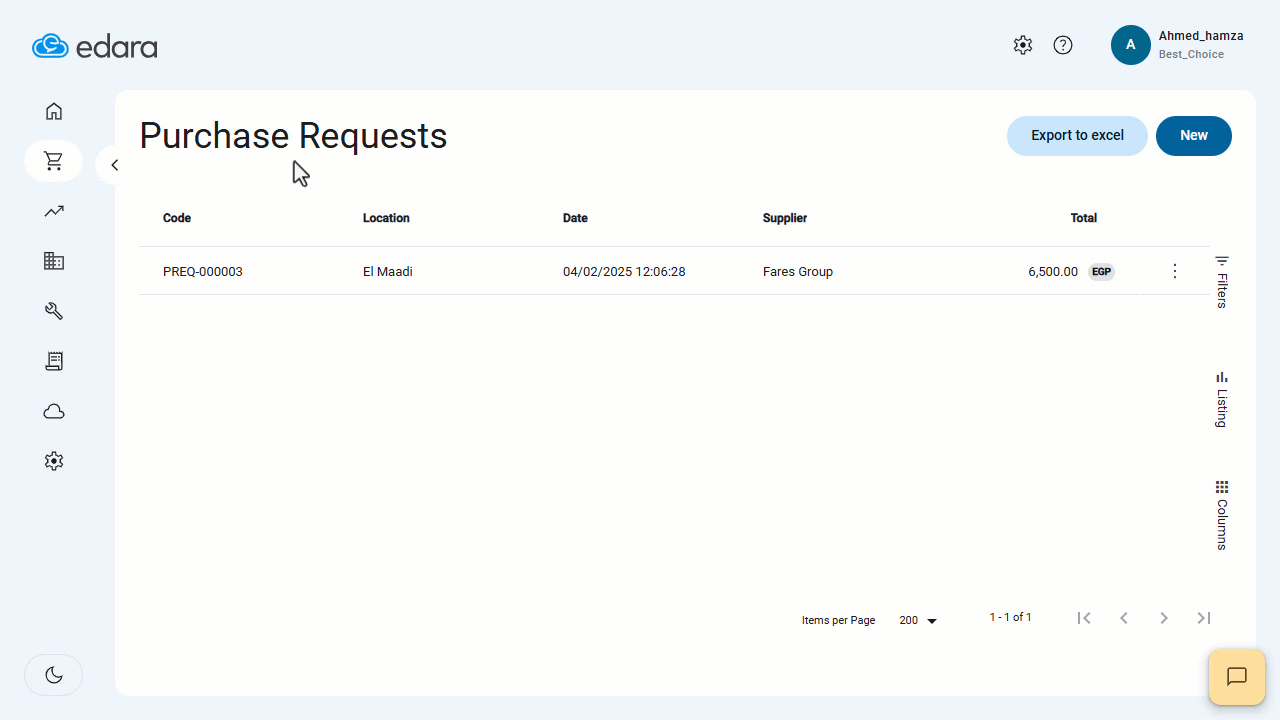Open row actions menu for PREQ-000003

(1175, 271)
